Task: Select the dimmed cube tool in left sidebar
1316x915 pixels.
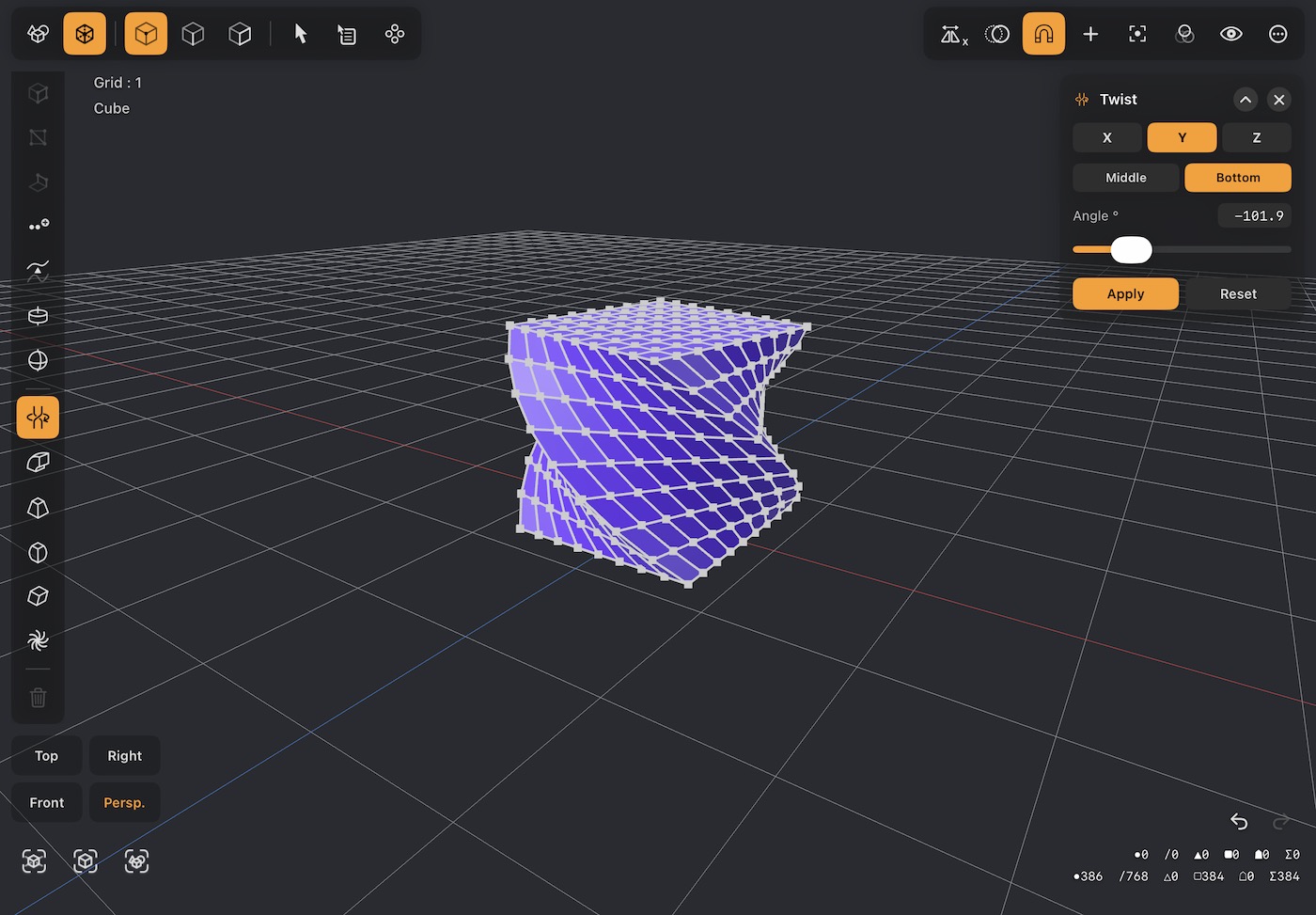Action: (x=38, y=93)
